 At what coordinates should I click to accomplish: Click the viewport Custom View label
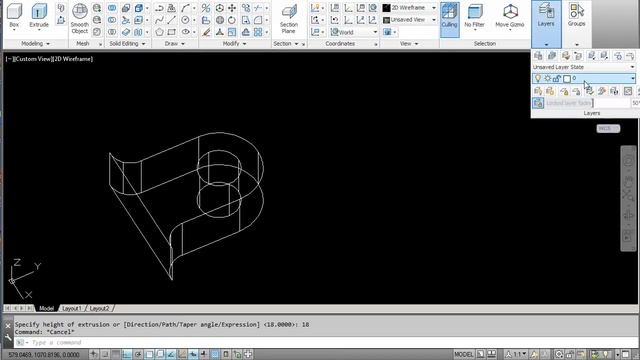tap(33, 59)
